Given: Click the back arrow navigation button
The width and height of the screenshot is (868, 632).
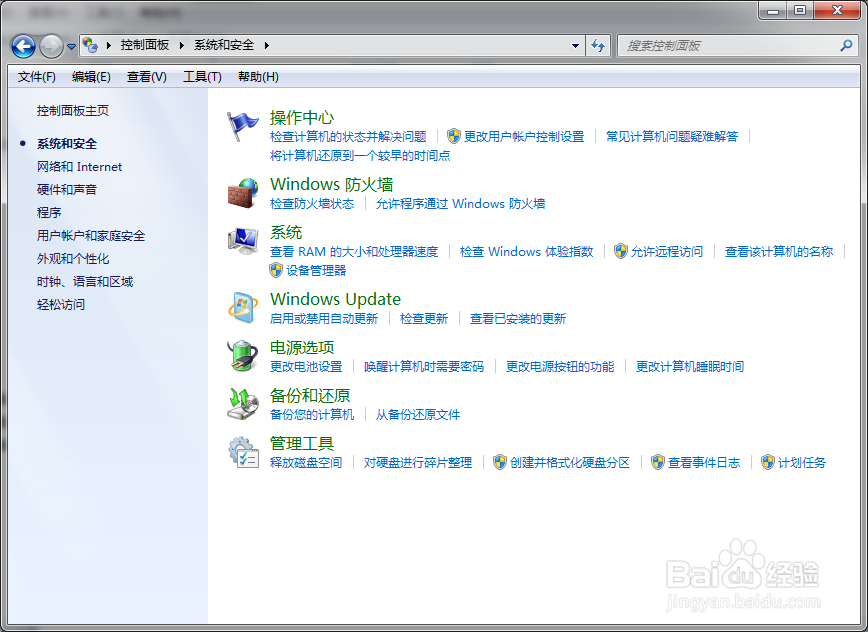Looking at the screenshot, I should pyautogui.click(x=23, y=46).
